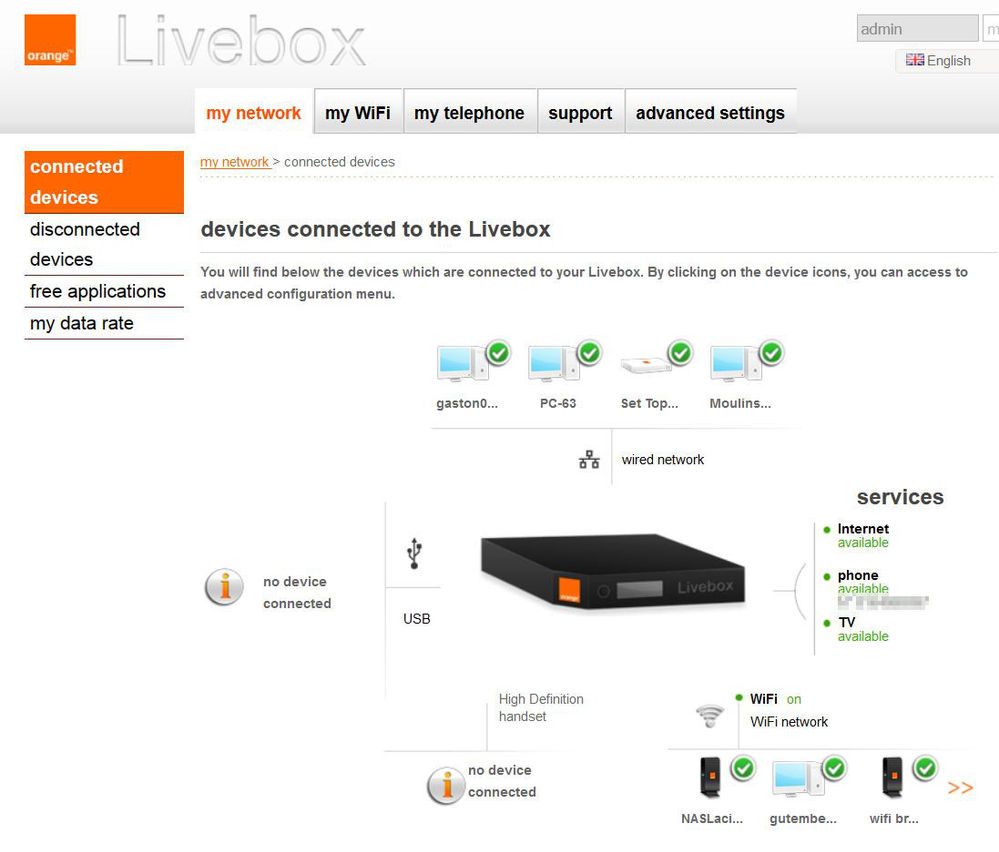Show more WiFi devices with orange arrows
The image size is (999, 852).
point(960,788)
